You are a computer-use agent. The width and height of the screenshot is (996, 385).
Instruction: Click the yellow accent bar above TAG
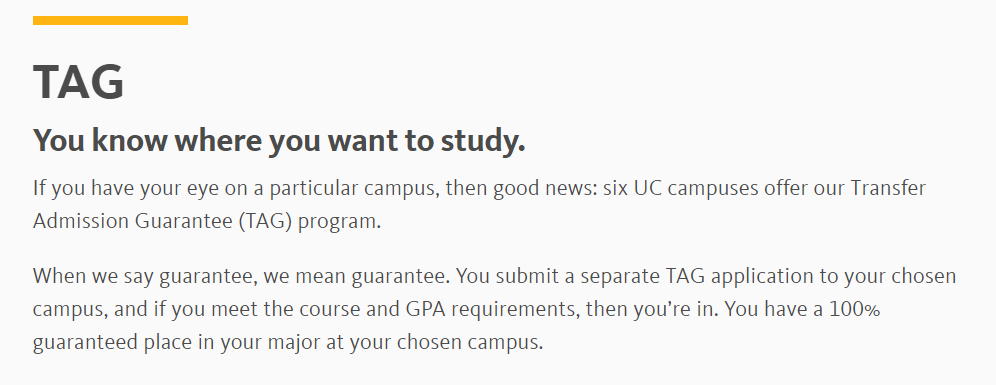(111, 20)
